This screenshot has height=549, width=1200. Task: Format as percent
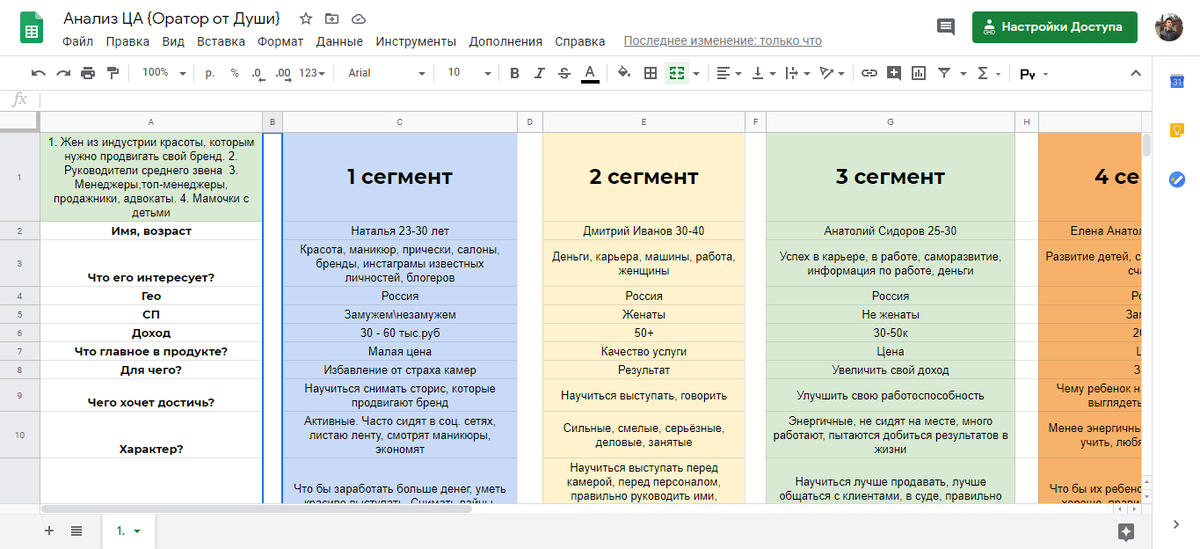click(x=235, y=73)
